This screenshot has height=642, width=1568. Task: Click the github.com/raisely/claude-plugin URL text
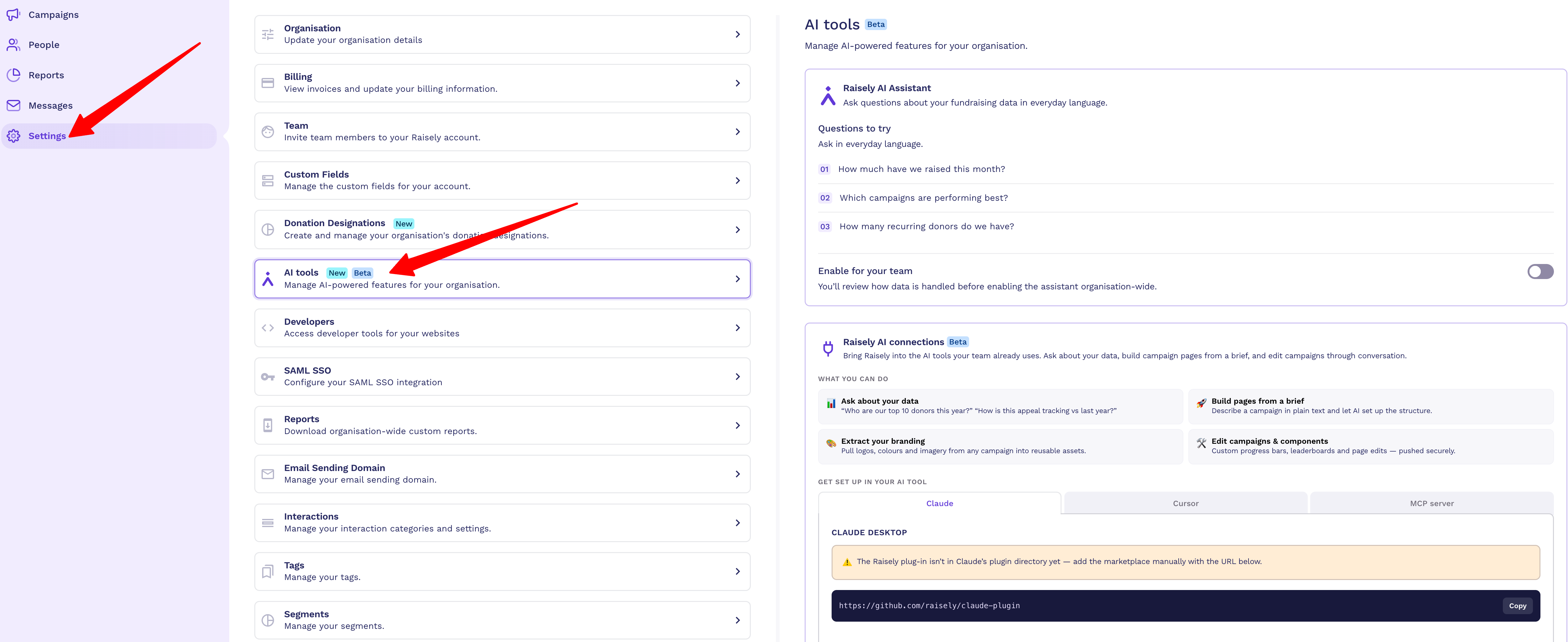coord(929,605)
